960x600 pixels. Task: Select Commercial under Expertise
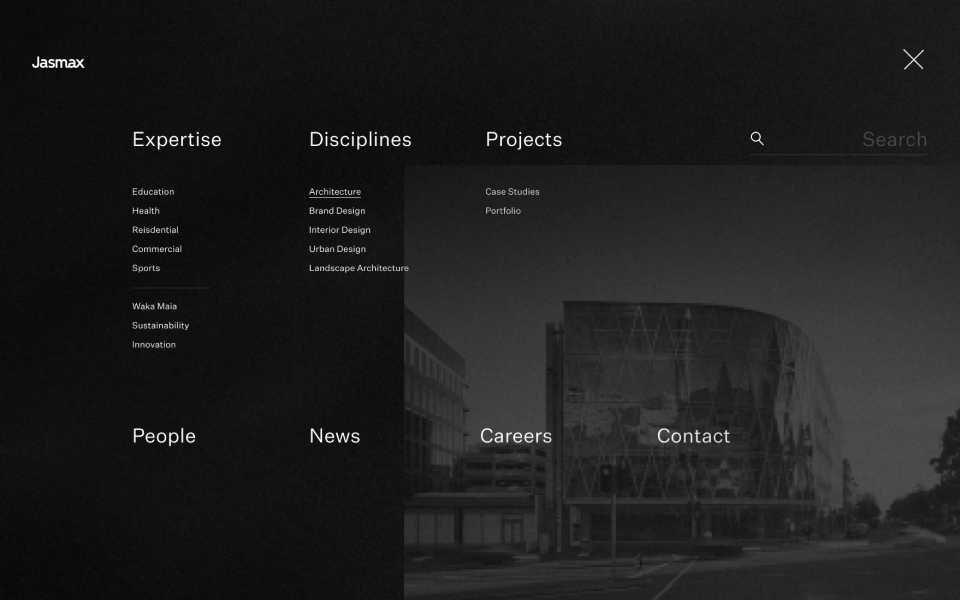click(x=157, y=249)
